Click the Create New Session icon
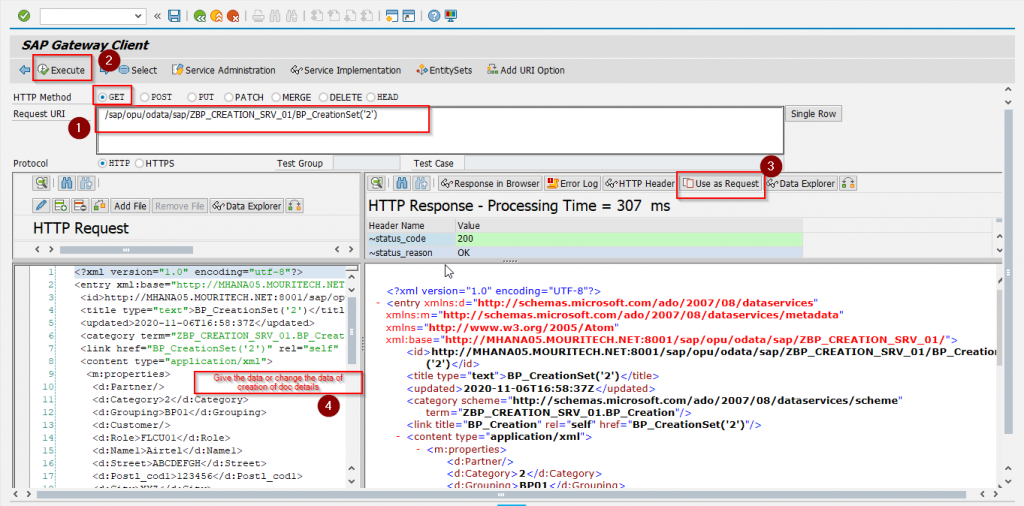 pyautogui.click(x=392, y=16)
